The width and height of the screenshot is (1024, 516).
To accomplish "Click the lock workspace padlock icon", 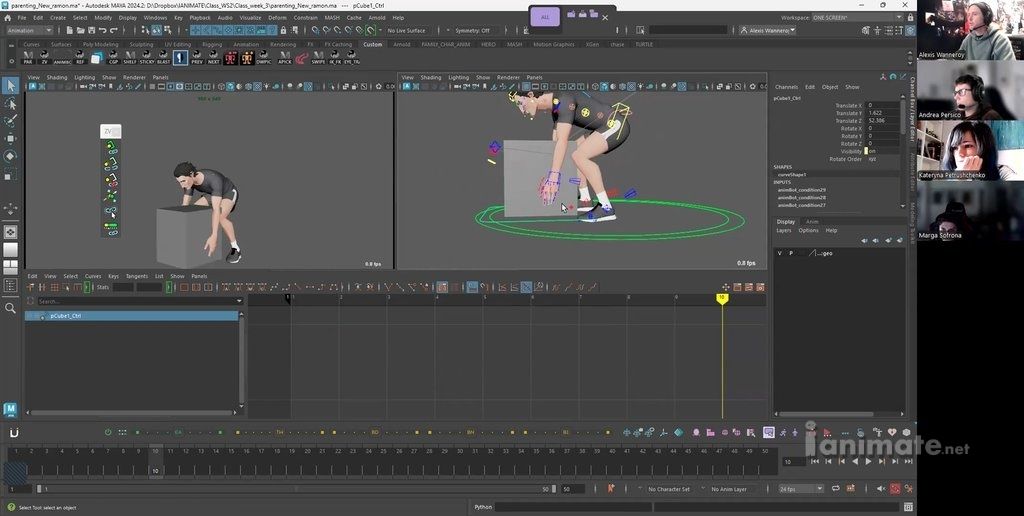I will coord(910,18).
